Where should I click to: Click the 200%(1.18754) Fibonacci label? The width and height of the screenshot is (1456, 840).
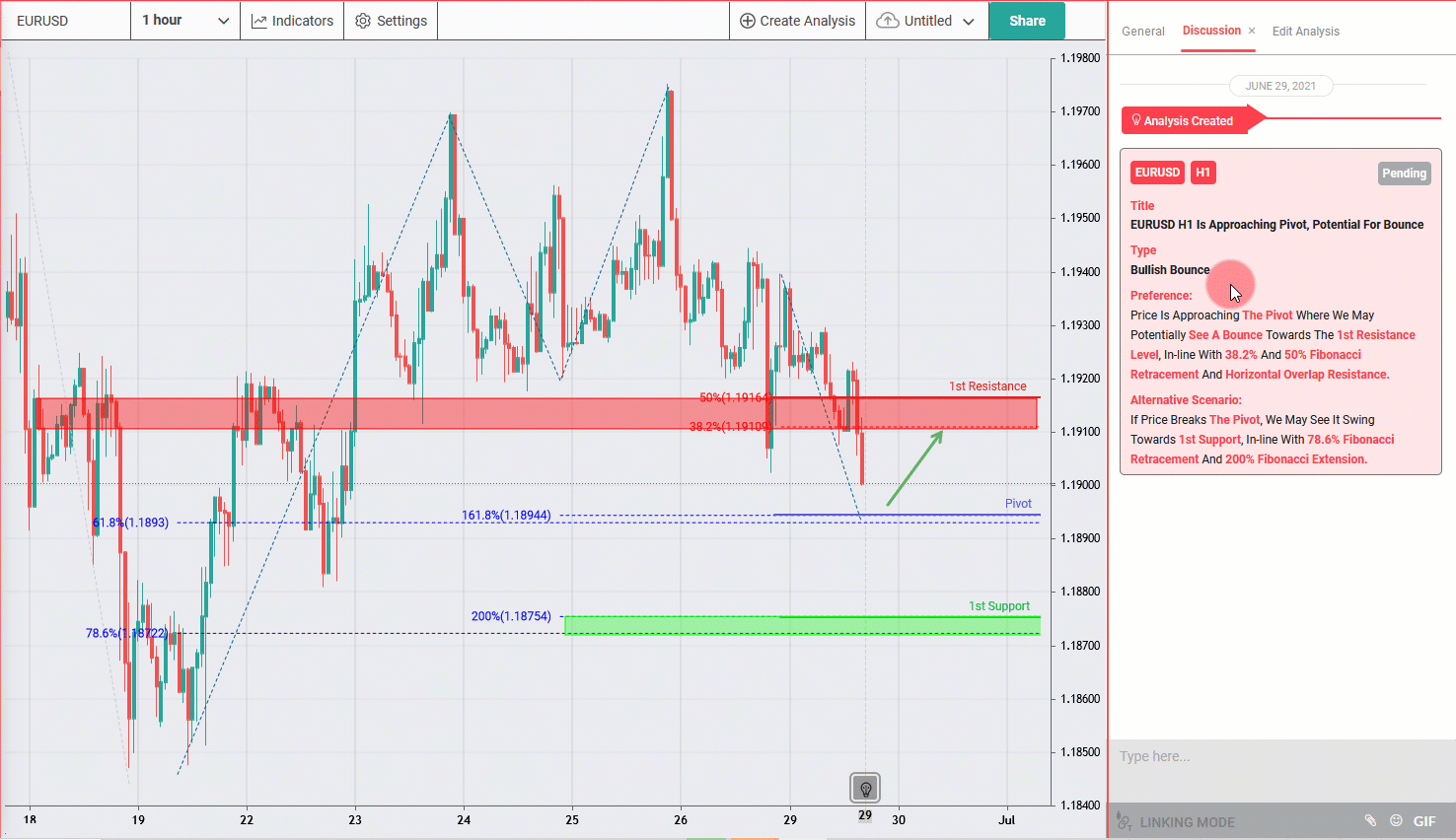click(511, 616)
